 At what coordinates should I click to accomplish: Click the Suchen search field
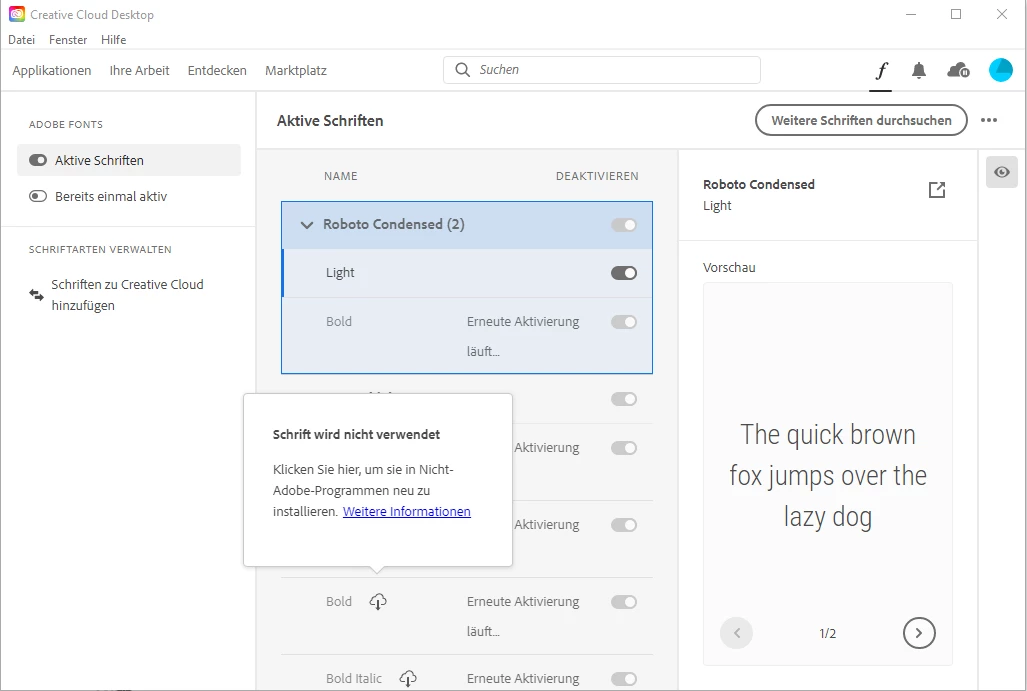(602, 70)
